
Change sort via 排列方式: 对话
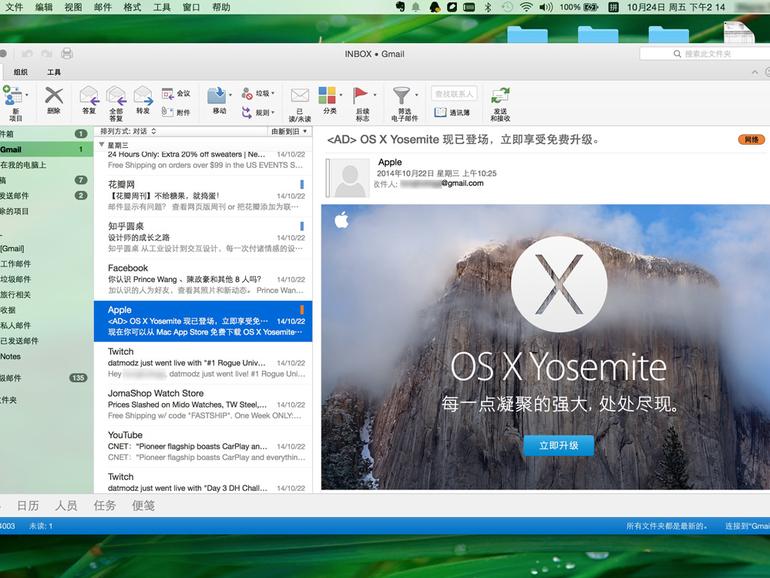[128, 131]
